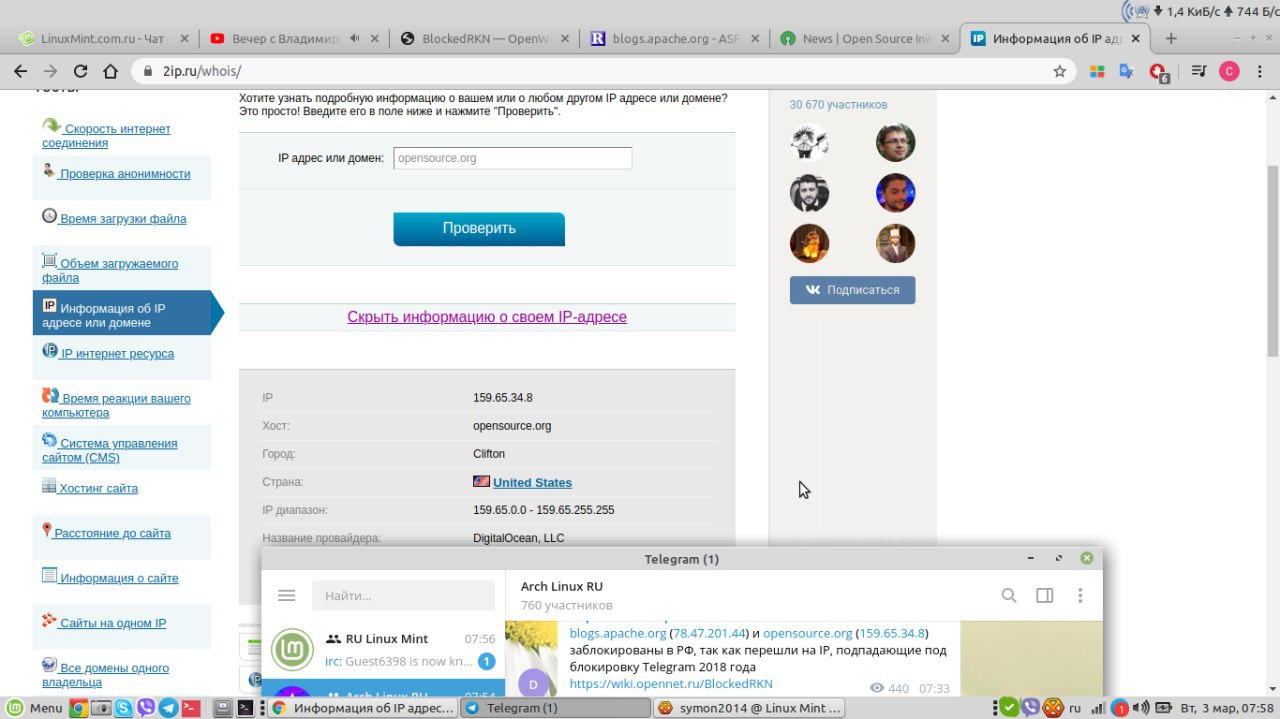Open Все домены одного владельца link

point(106,675)
